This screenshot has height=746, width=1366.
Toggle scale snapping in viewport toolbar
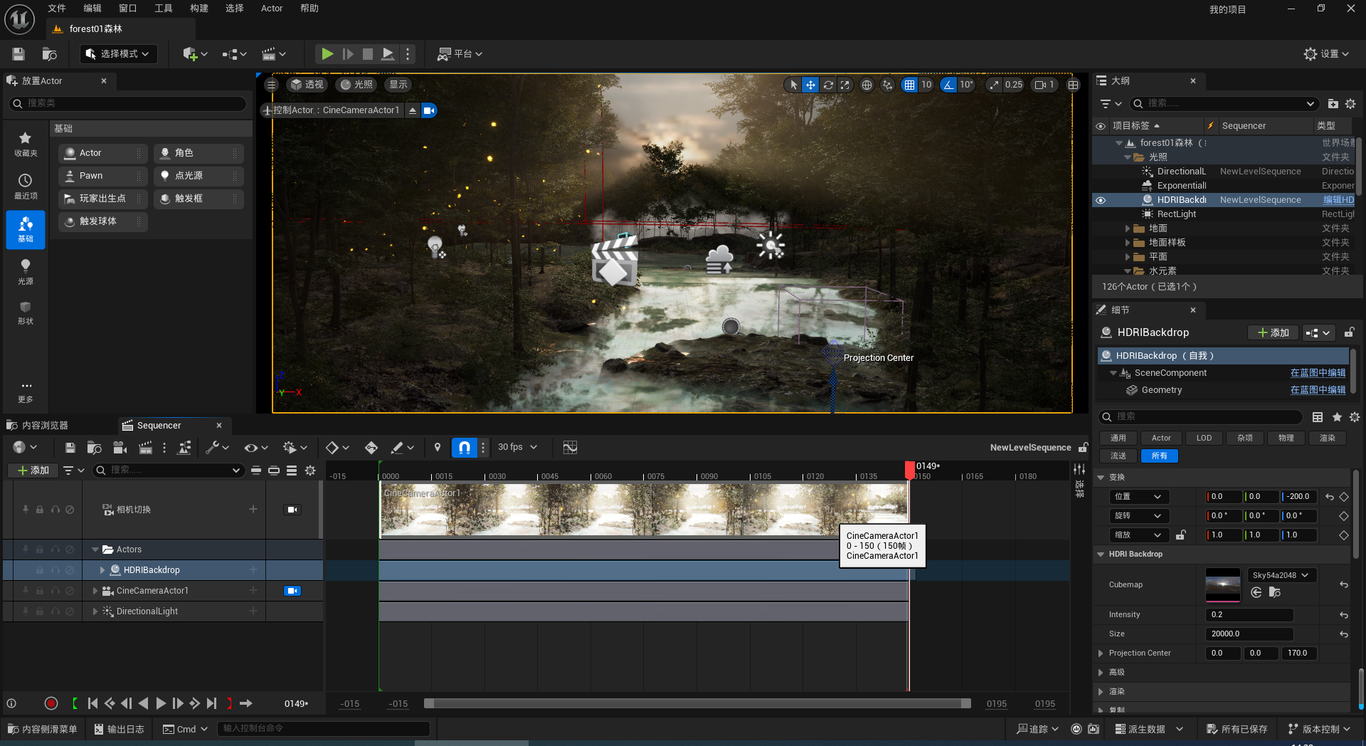994,85
